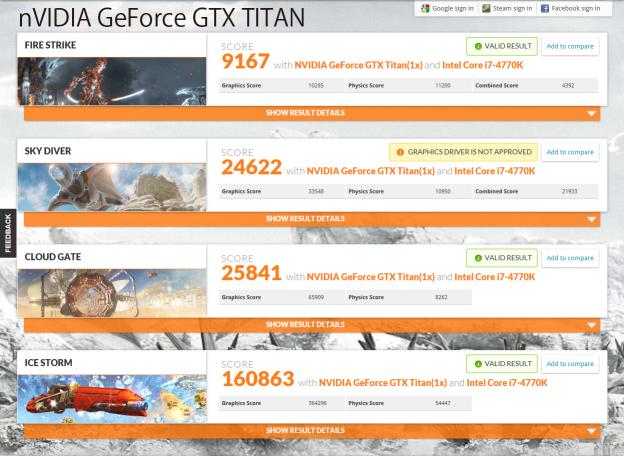Click Ice Storm VALID RESULT badge

[502, 364]
